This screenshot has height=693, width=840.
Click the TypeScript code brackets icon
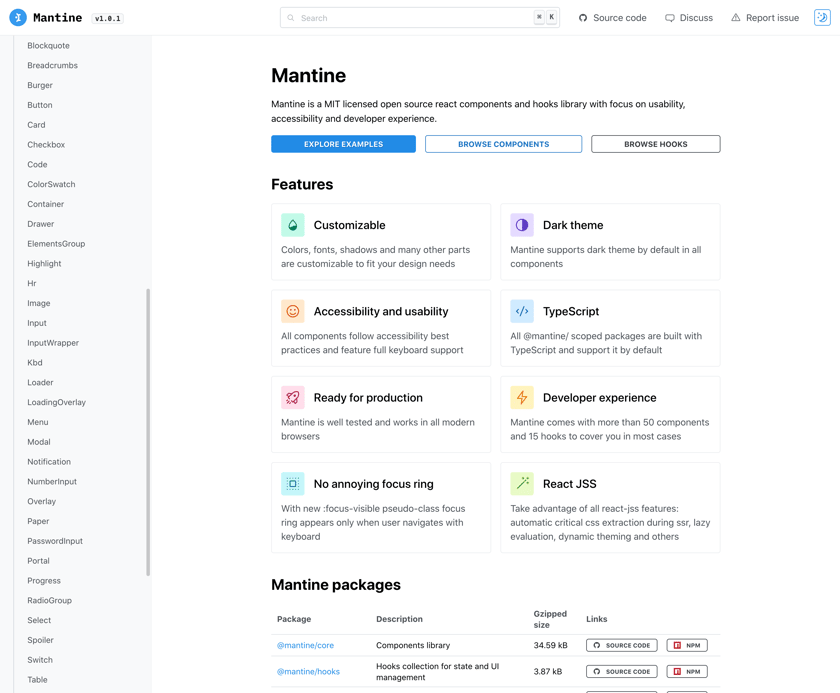[522, 311]
